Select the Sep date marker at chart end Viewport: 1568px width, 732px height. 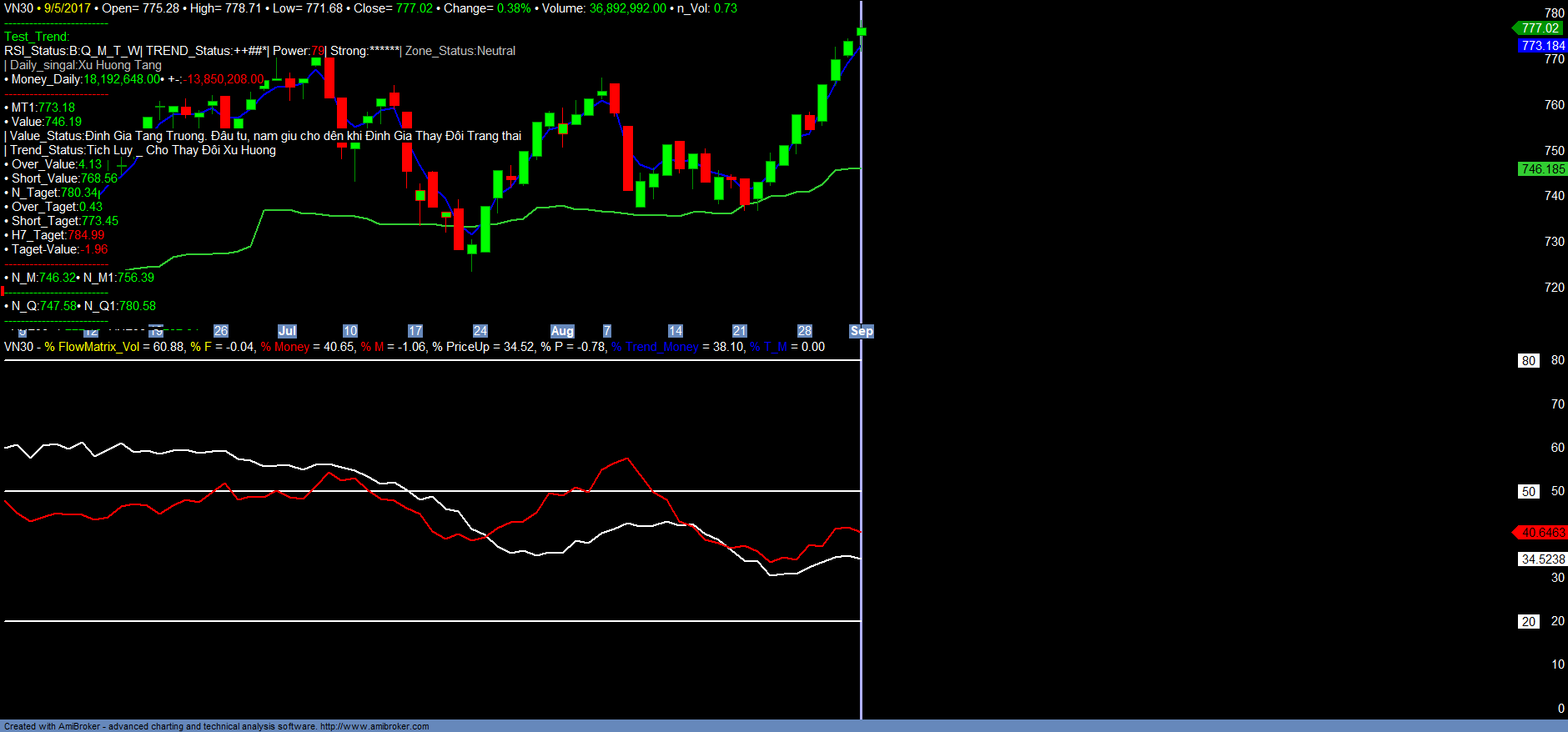862,331
